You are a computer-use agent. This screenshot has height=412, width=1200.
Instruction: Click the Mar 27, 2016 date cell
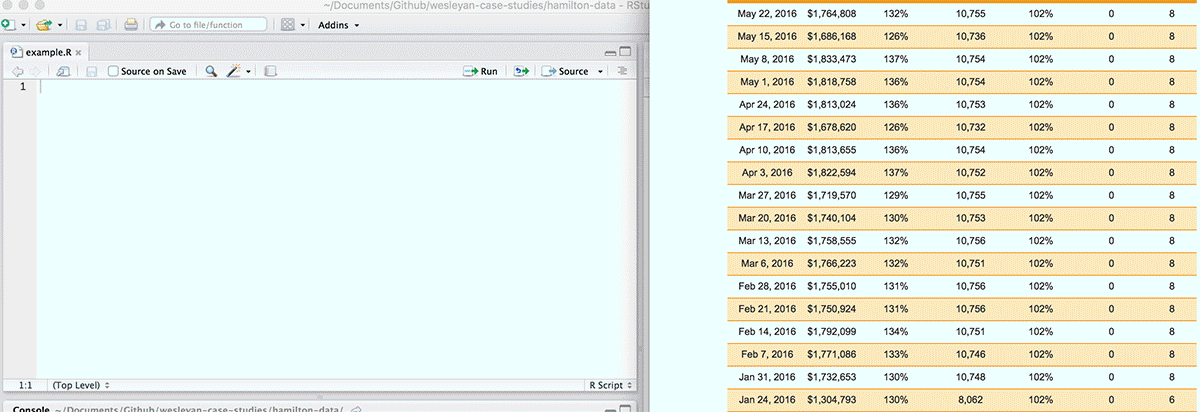(766, 195)
